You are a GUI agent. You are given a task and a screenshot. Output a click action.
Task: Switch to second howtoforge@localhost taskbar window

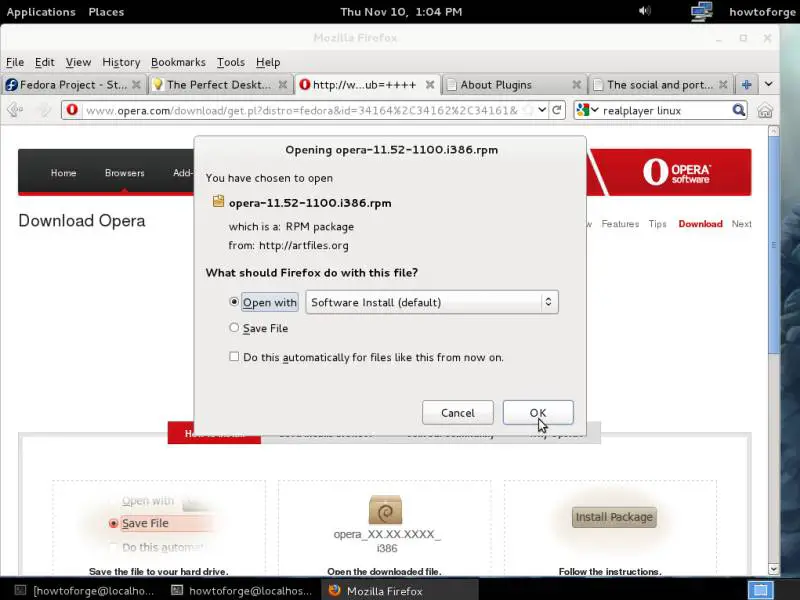point(241,590)
